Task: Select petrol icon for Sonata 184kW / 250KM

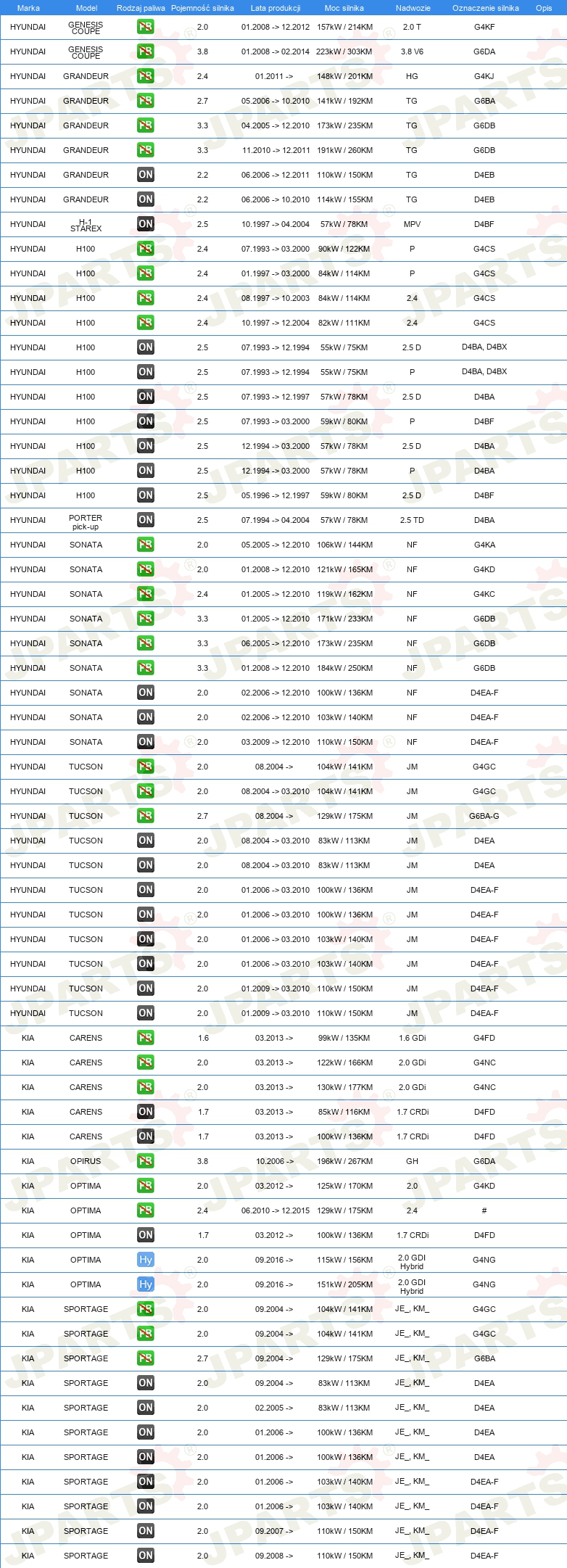Action: click(x=146, y=668)
